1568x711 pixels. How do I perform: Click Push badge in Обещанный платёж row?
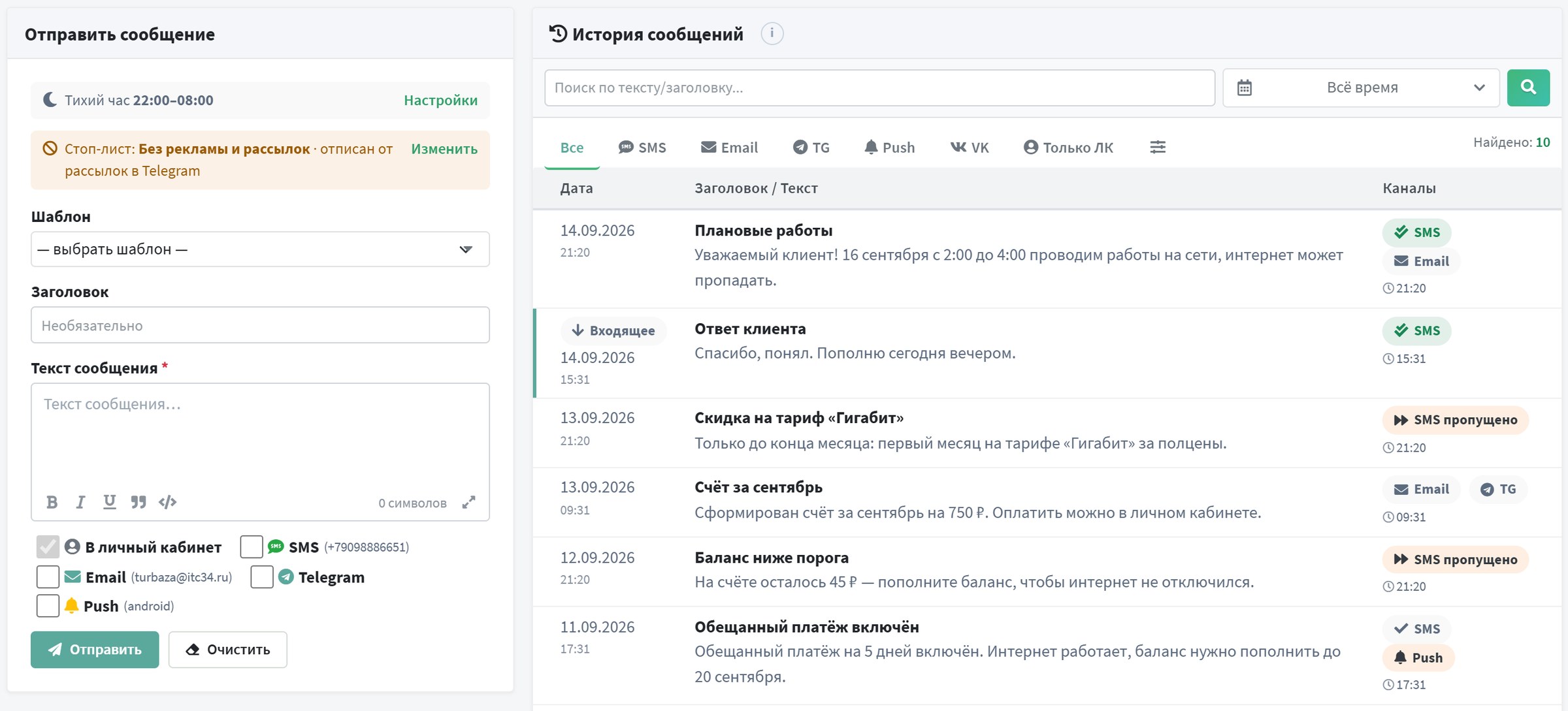click(1418, 657)
